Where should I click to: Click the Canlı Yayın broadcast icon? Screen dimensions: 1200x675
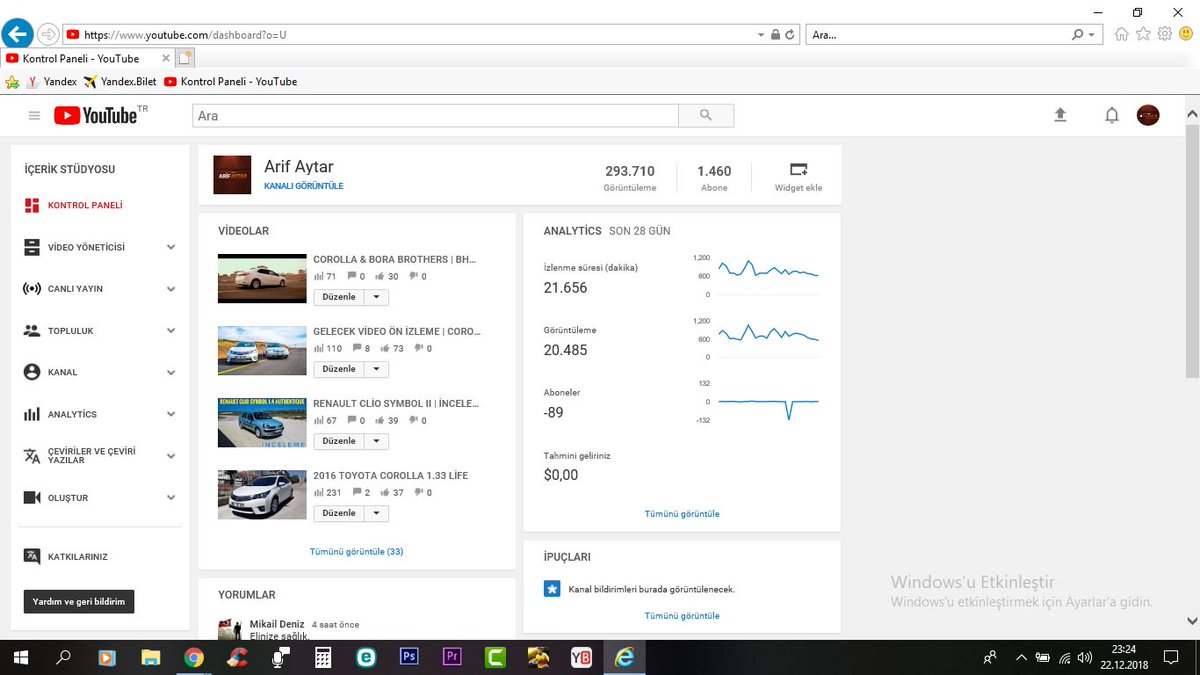click(x=31, y=289)
